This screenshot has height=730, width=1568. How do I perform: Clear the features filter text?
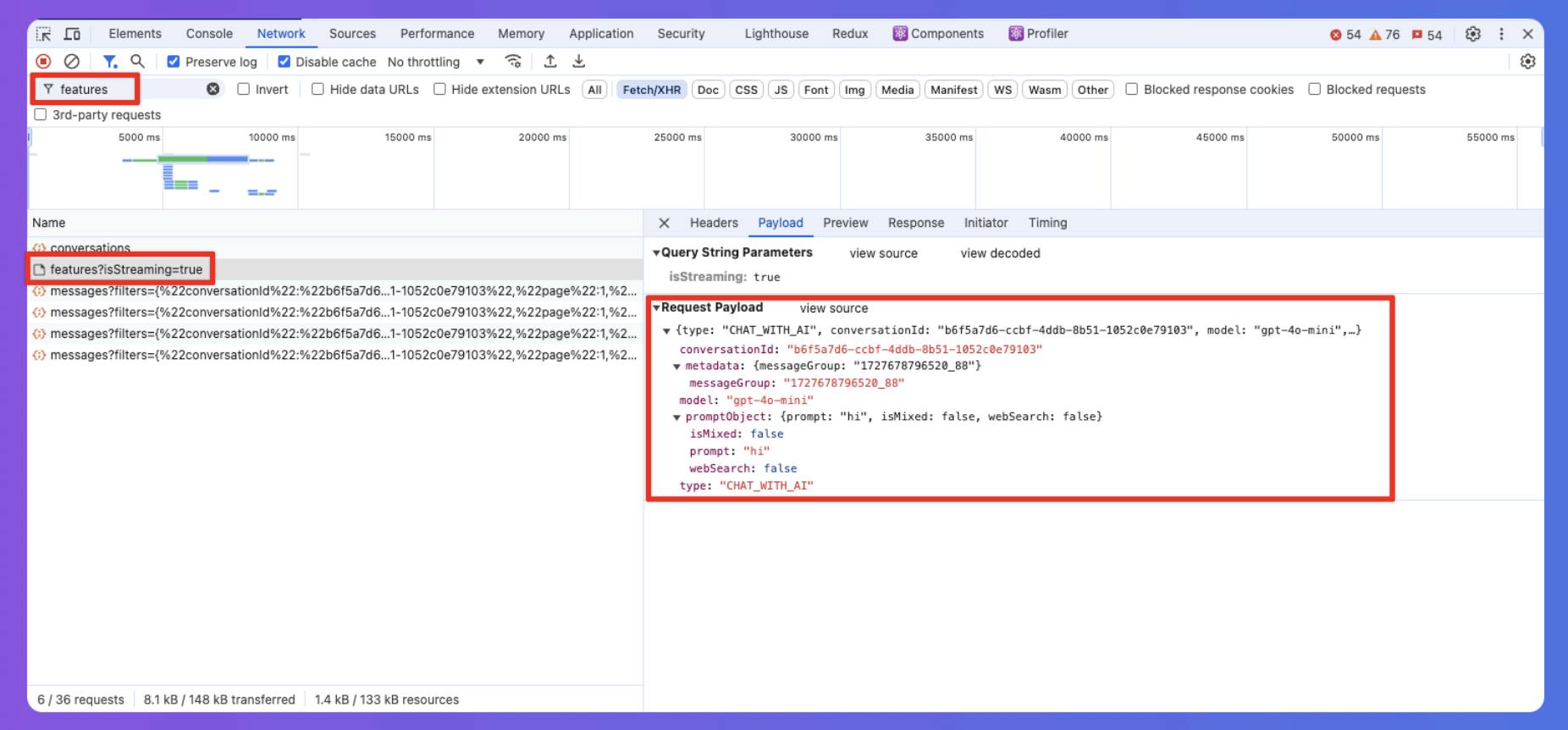click(213, 89)
